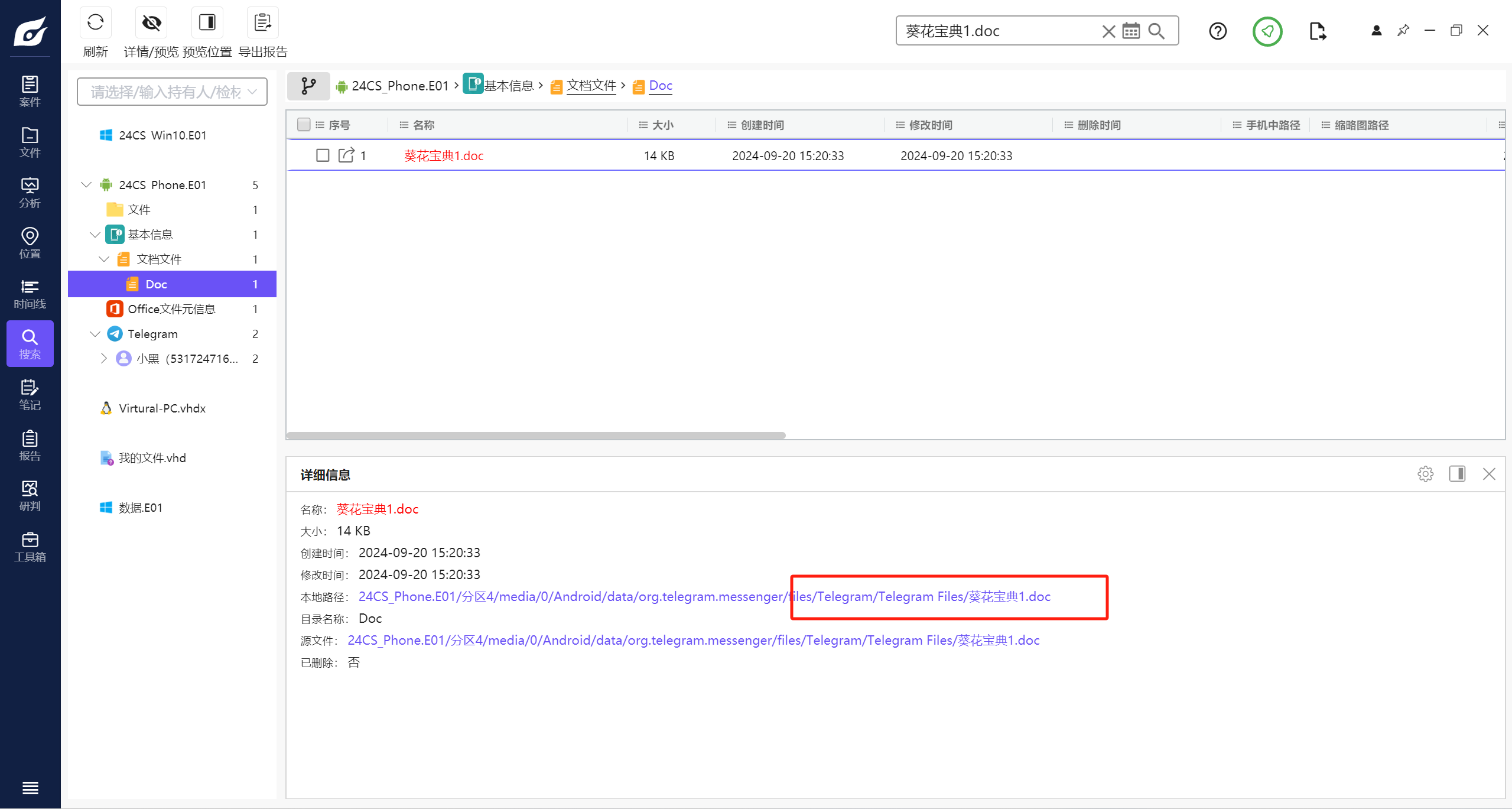
Task: Expand the 小黑 Telegram account node
Action: [x=104, y=359]
